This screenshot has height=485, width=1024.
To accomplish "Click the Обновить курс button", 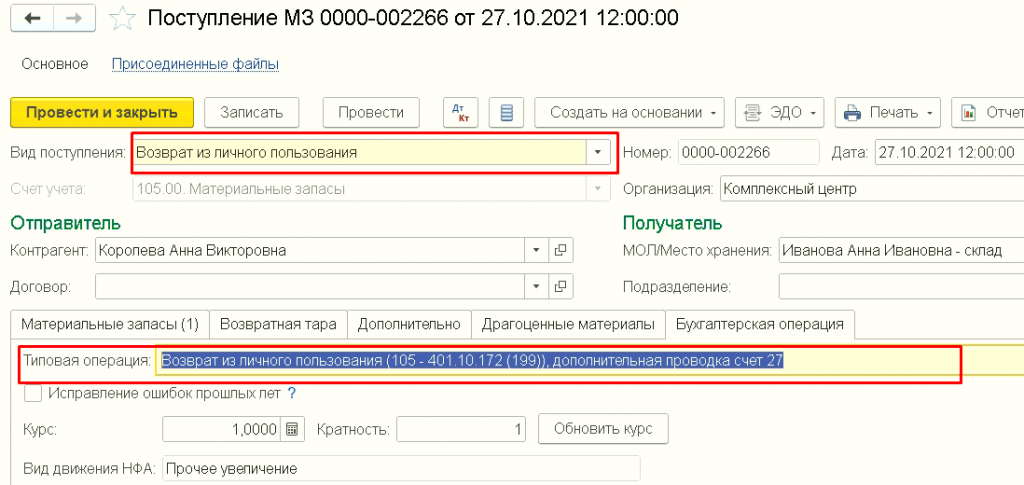I will tap(603, 430).
